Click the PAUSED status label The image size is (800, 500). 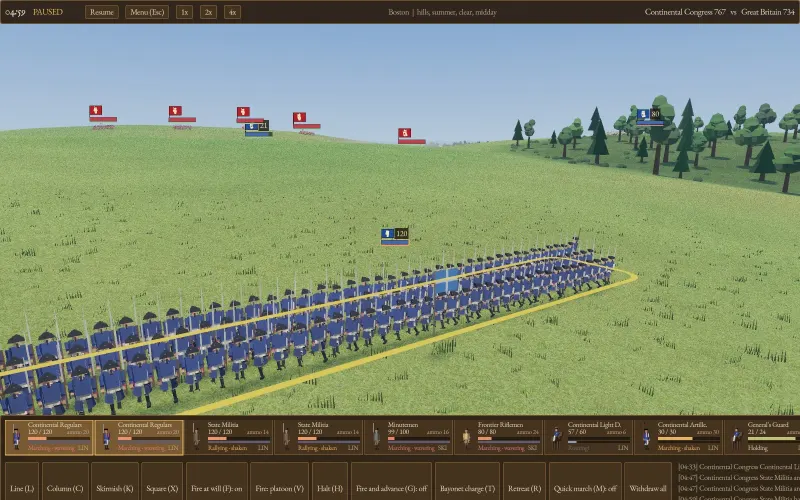(48, 12)
